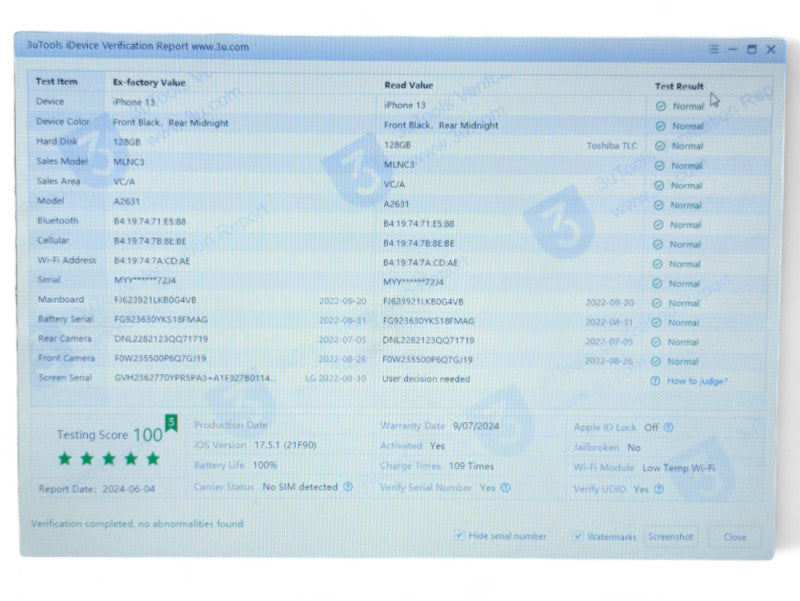The height and width of the screenshot is (601, 800).
Task: Click iOS Version 17.5.1 (21F90) value
Action: coord(285,445)
